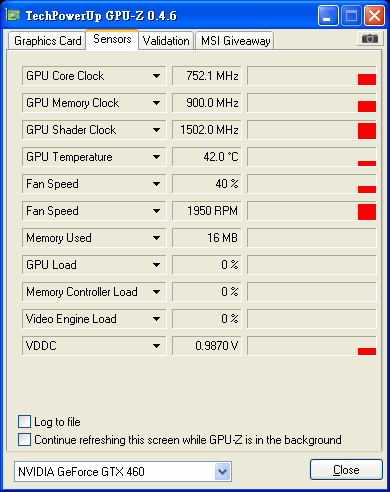
Task: Select the MSI Giveaway tab
Action: 235,41
